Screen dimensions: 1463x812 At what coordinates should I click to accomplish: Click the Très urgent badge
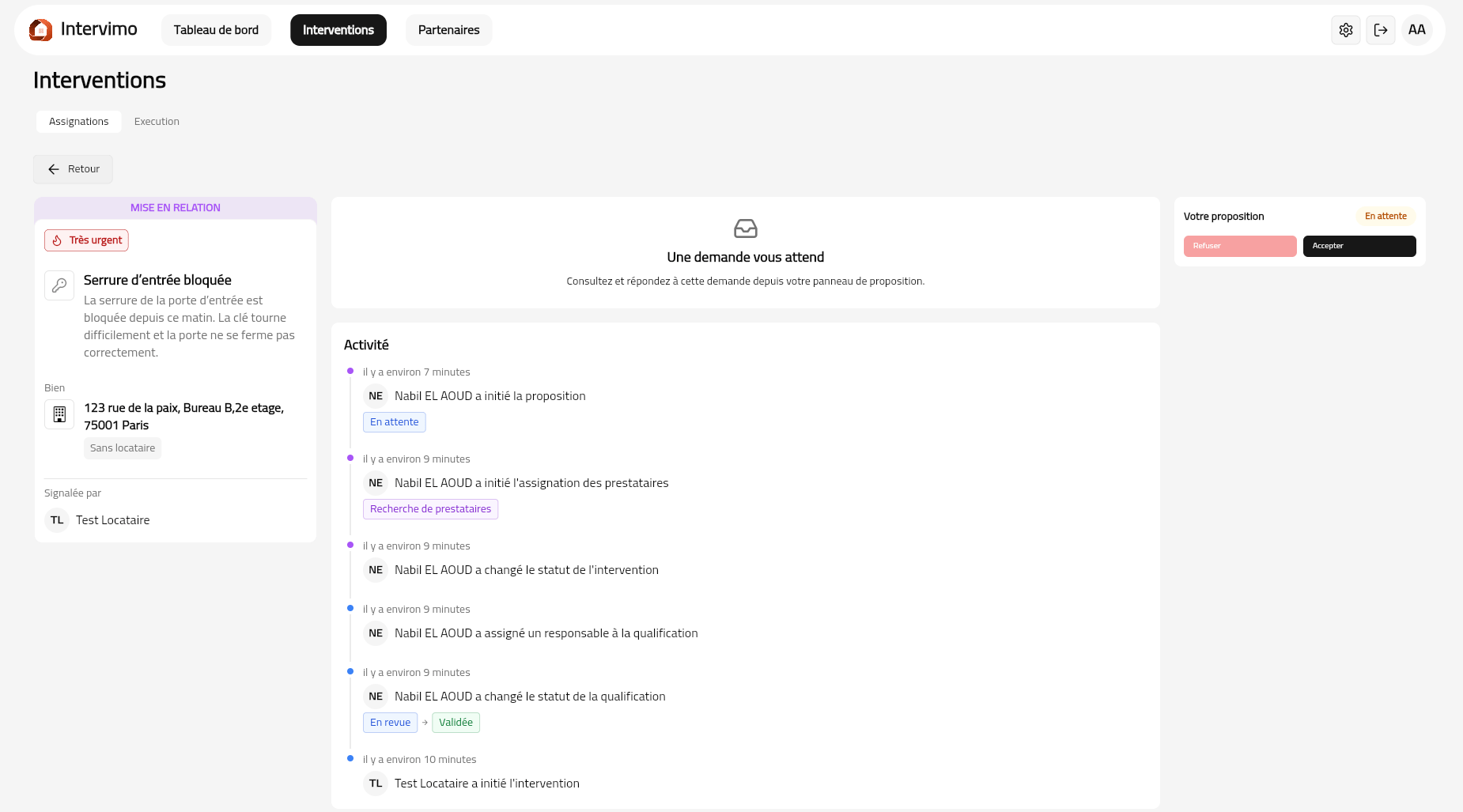point(86,240)
